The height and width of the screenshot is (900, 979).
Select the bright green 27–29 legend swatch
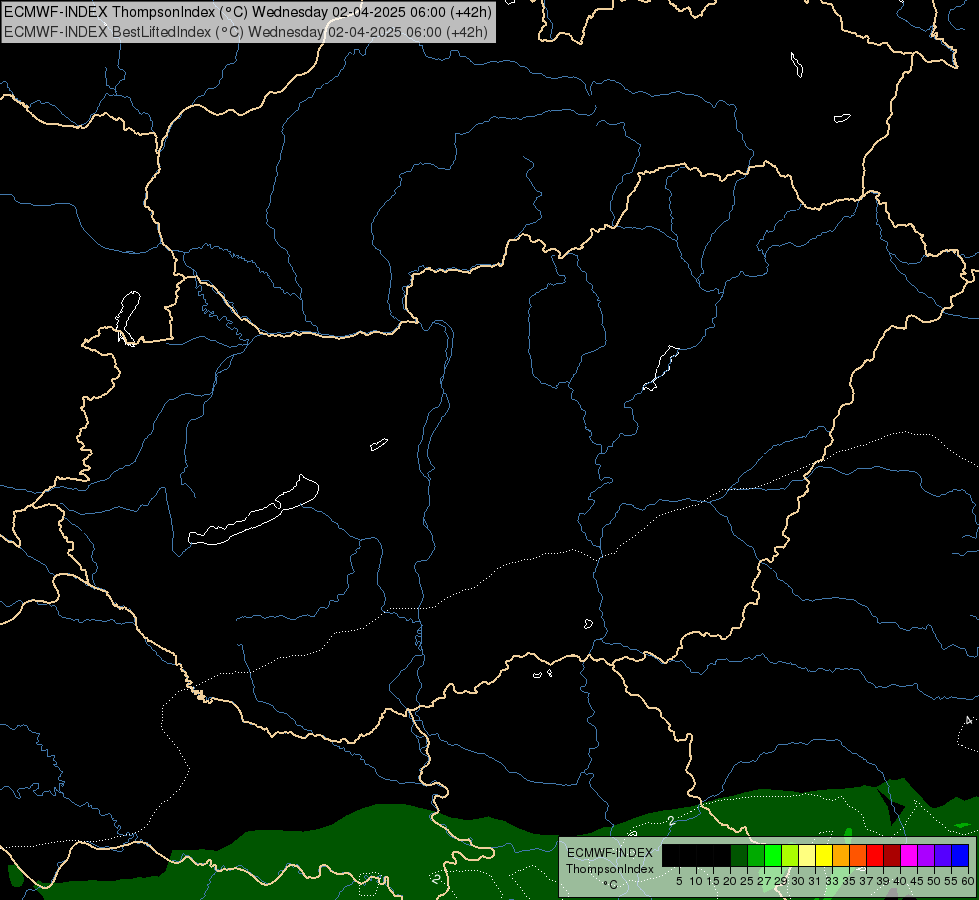[x=773, y=855]
